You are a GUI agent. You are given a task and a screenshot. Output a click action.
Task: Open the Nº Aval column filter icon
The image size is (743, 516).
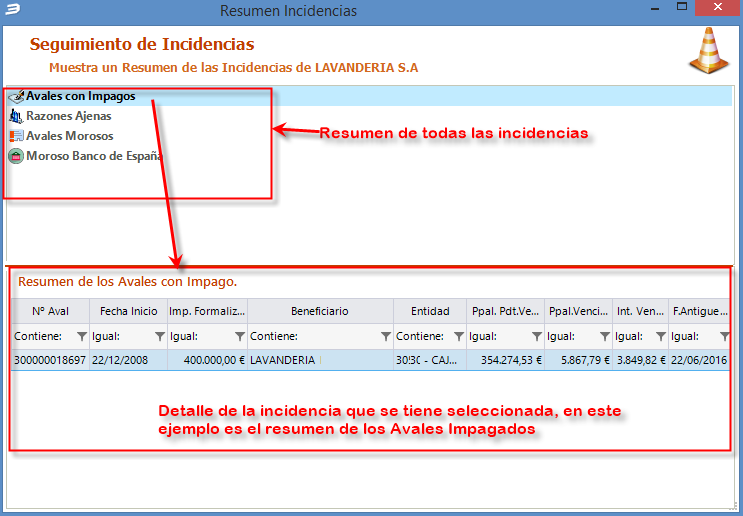(82, 336)
